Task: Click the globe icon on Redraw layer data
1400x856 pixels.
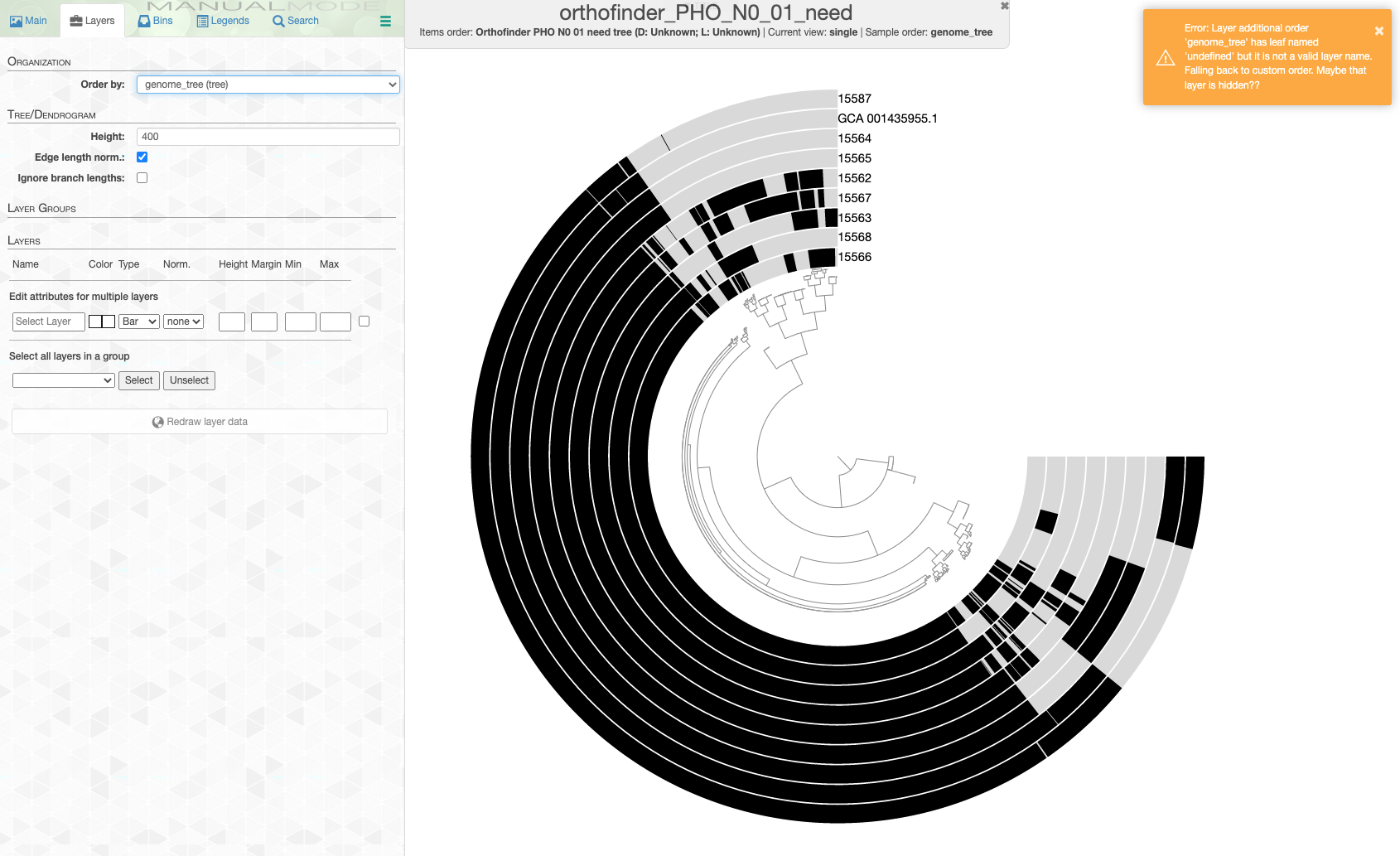Action: tap(157, 421)
